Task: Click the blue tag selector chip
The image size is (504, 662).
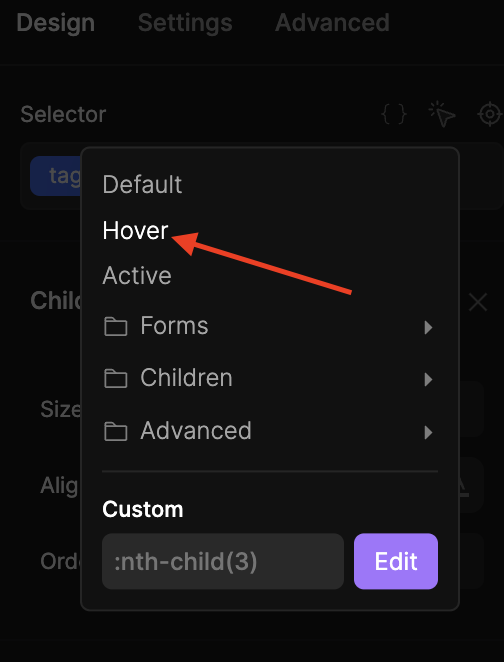Action: click(x=55, y=176)
